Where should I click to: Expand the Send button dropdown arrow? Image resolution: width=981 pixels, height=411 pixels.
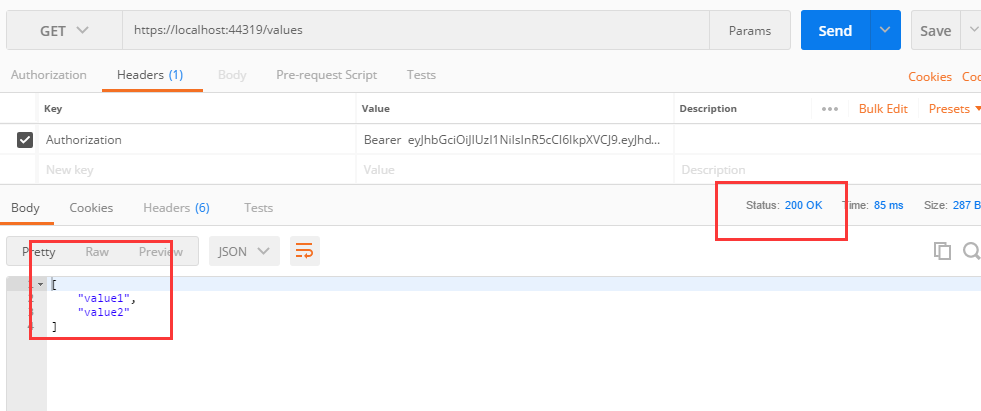pos(885,30)
